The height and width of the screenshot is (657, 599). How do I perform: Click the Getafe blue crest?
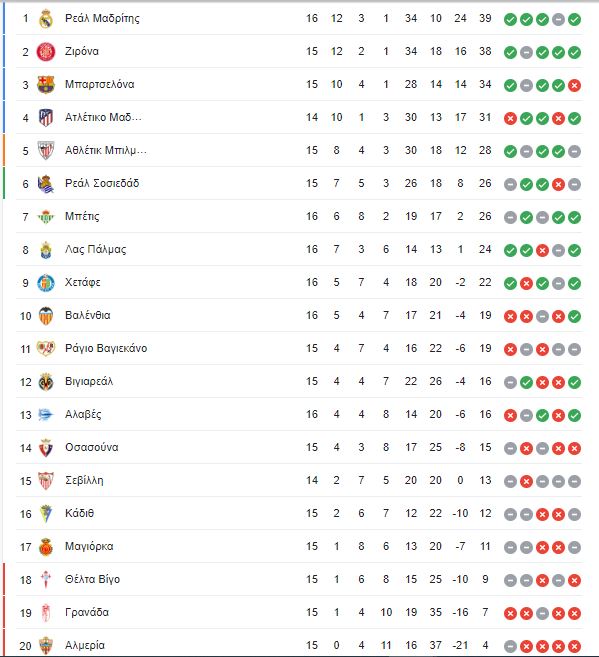click(x=46, y=283)
